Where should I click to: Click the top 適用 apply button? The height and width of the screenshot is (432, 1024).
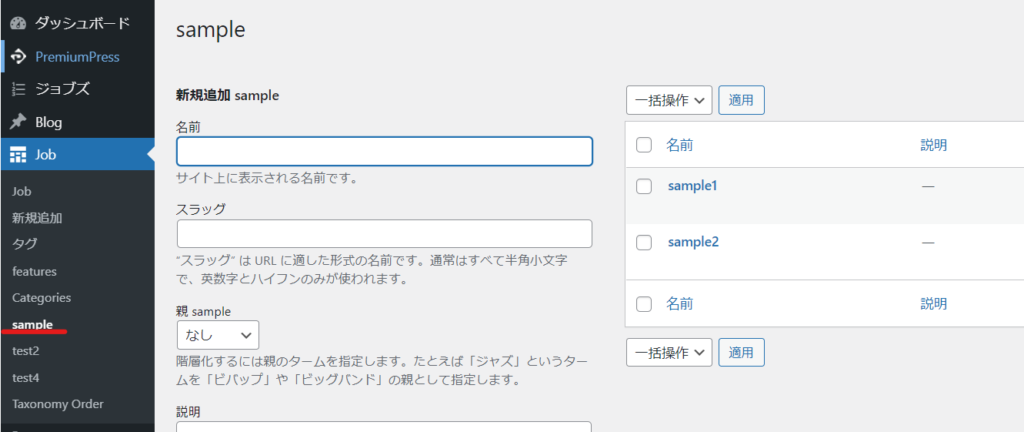pyautogui.click(x=741, y=100)
